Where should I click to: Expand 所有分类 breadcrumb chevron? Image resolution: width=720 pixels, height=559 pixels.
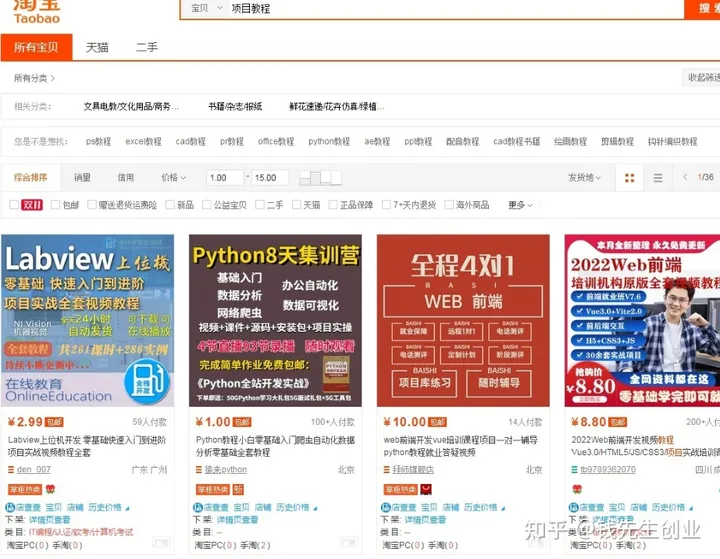(x=53, y=79)
